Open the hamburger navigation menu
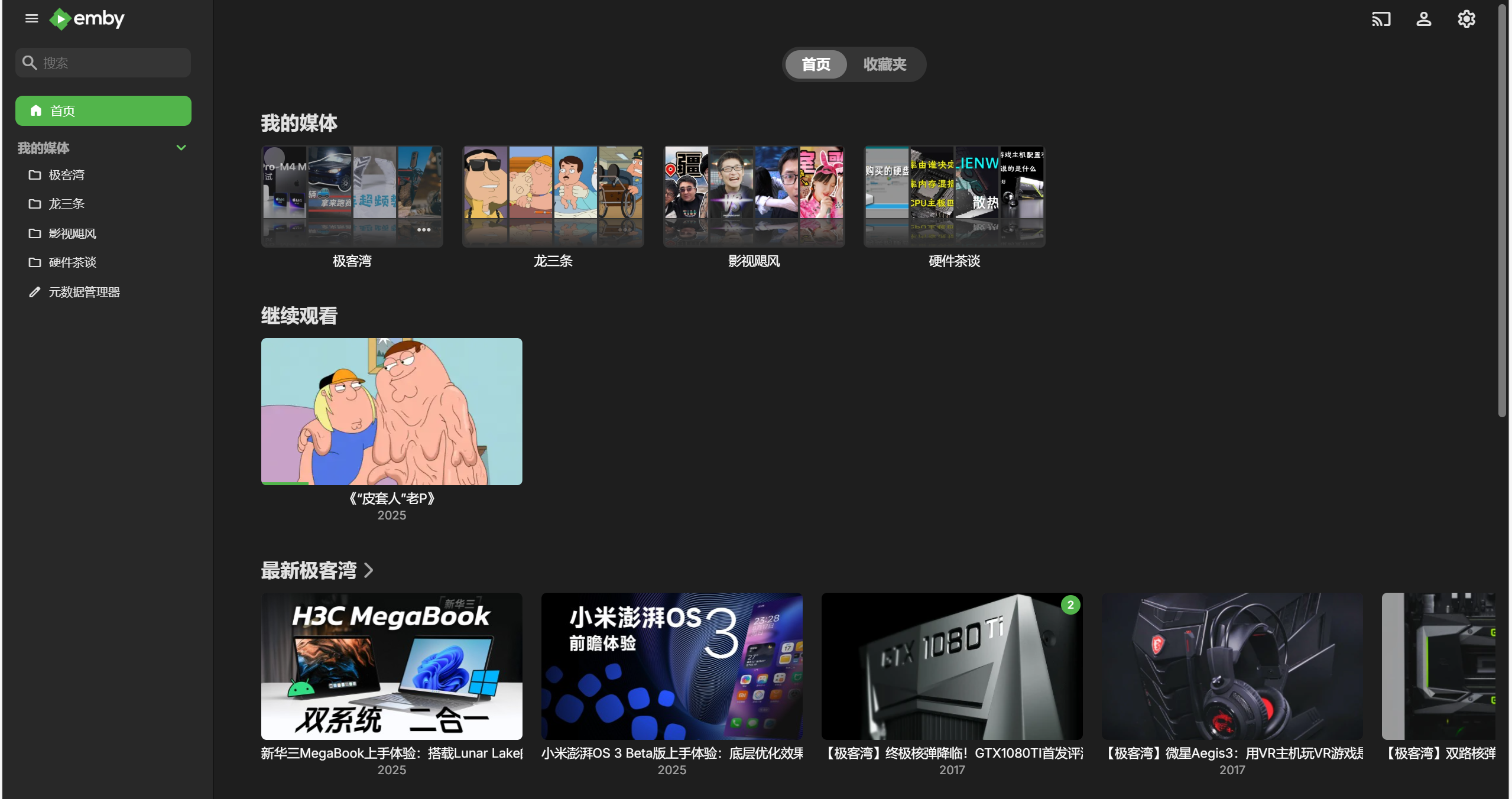 point(32,19)
